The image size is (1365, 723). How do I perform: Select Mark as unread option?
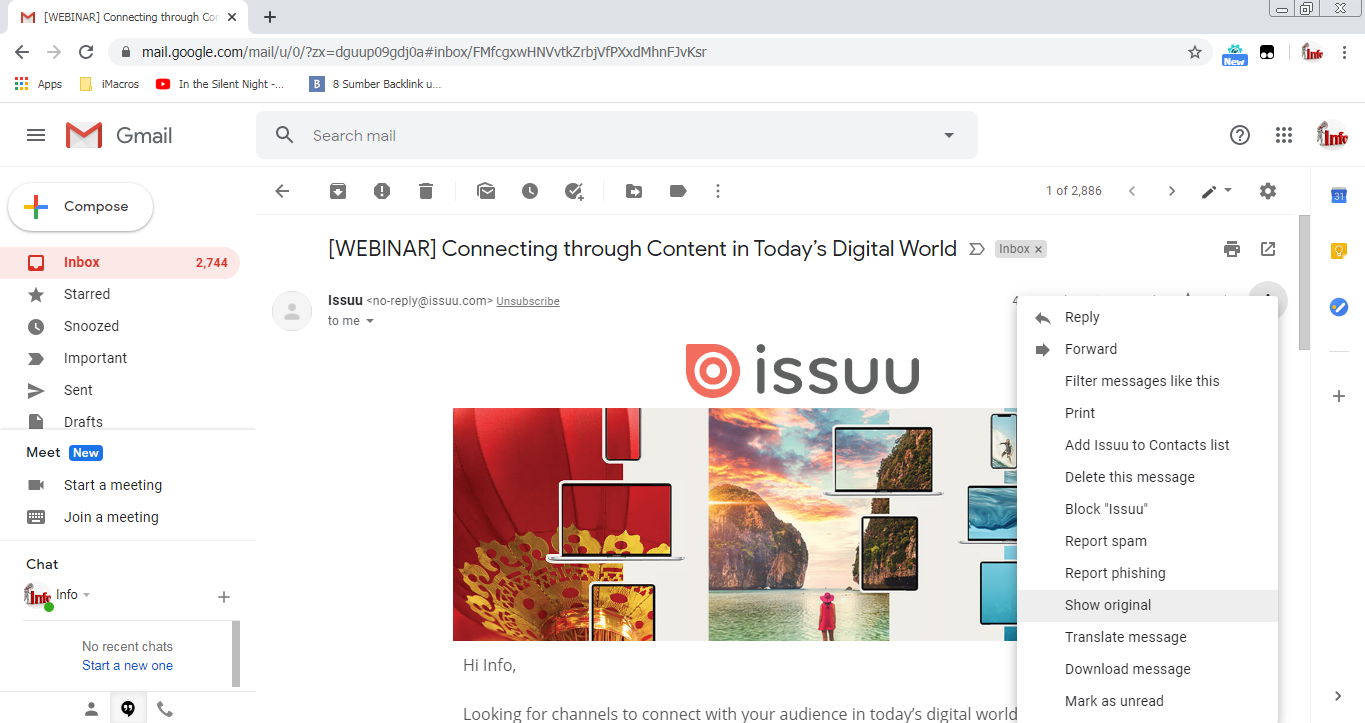click(1147, 701)
